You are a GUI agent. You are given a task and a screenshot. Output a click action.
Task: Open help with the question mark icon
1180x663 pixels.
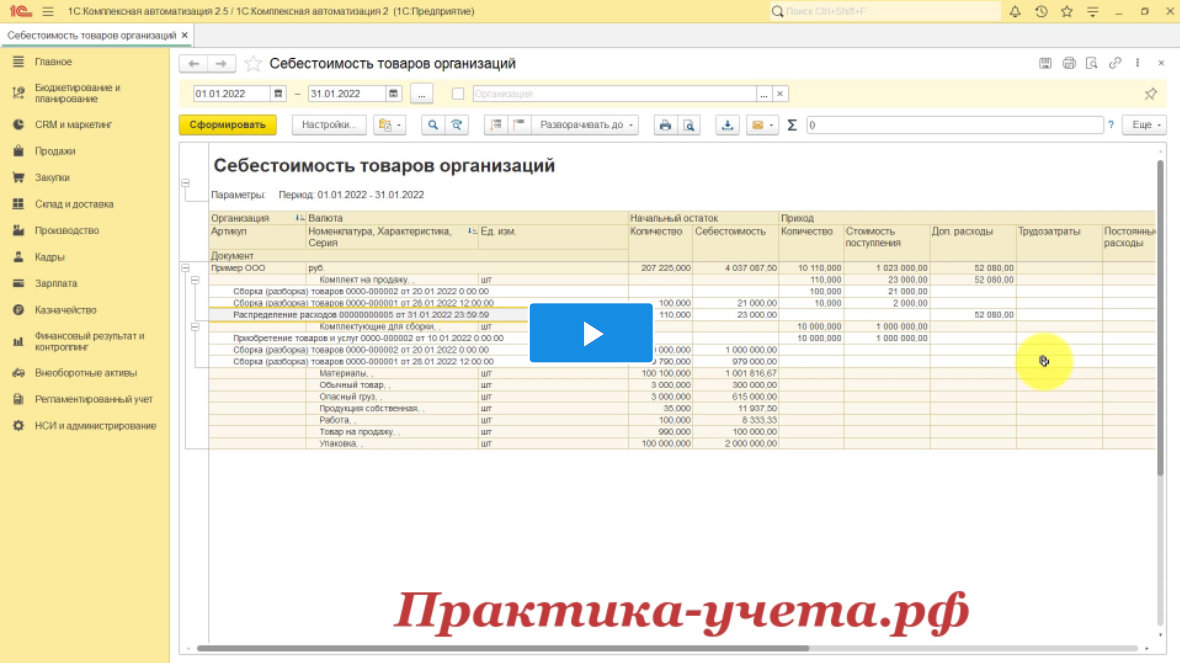1111,125
